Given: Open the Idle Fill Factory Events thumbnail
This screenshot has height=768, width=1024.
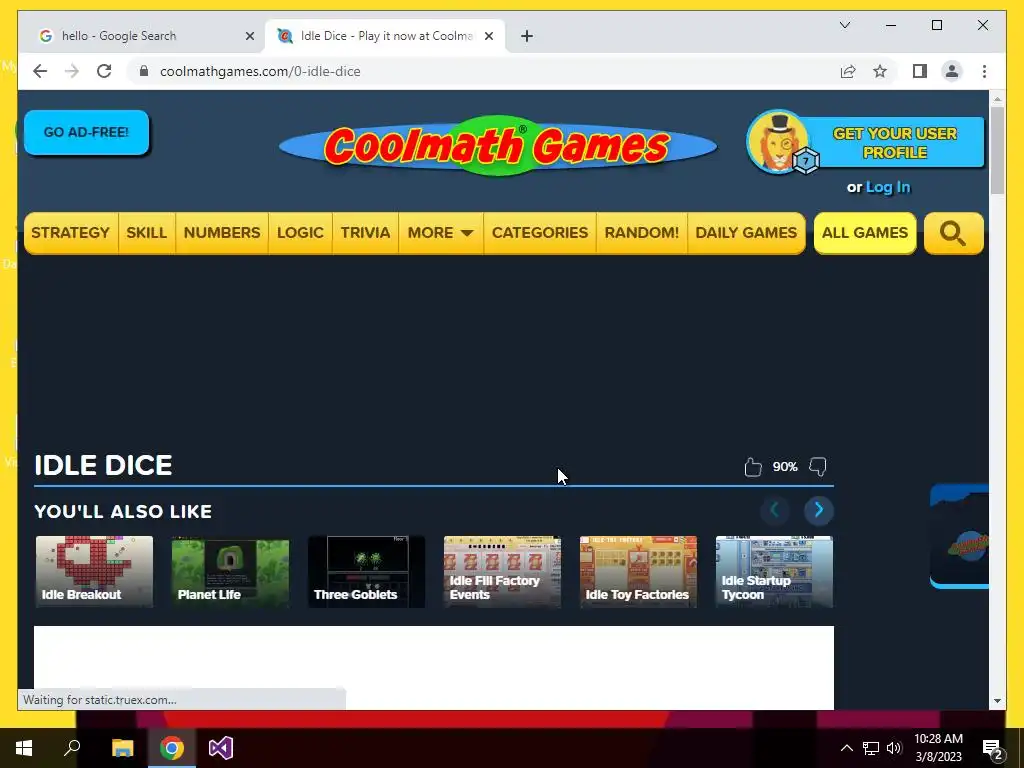Looking at the screenshot, I should pos(502,572).
